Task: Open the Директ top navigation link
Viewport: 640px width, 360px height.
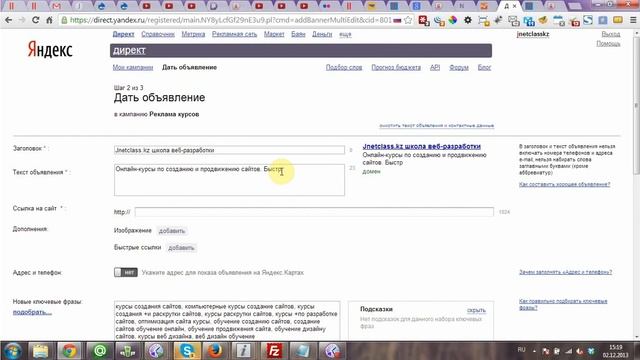Action: click(123, 34)
